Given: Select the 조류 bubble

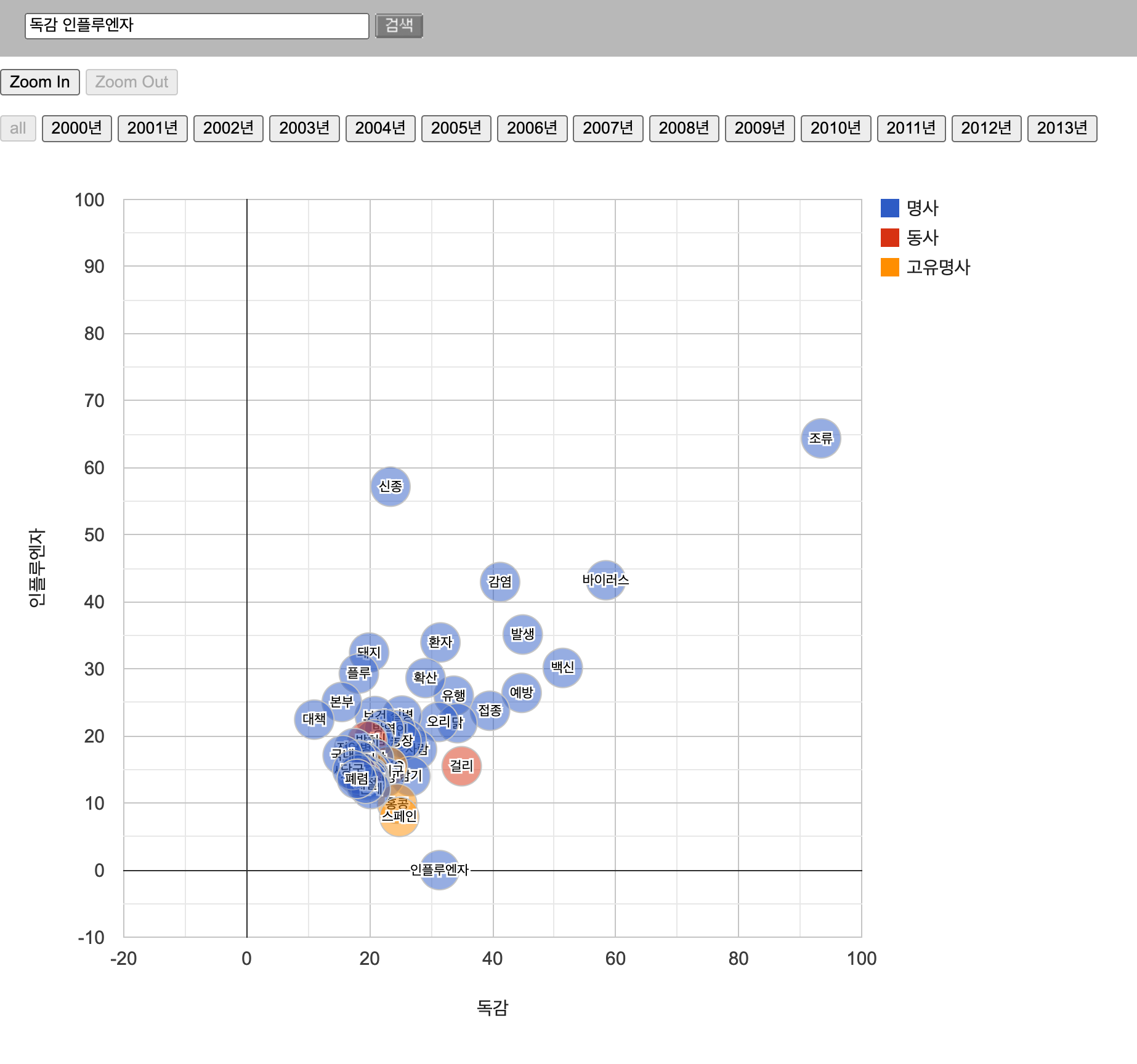Looking at the screenshot, I should 821,438.
